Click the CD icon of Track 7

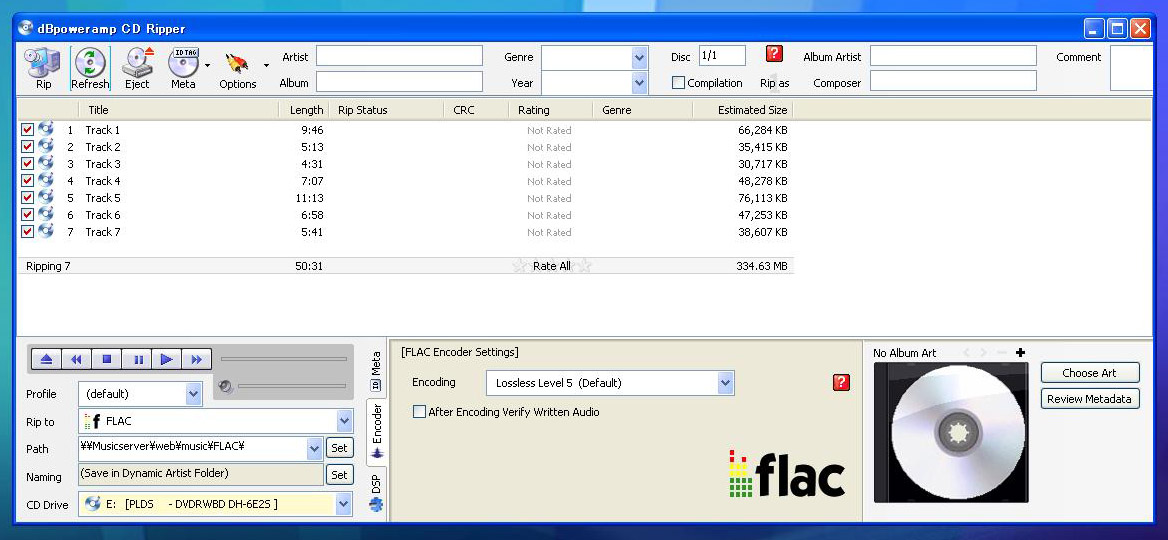pos(45,231)
